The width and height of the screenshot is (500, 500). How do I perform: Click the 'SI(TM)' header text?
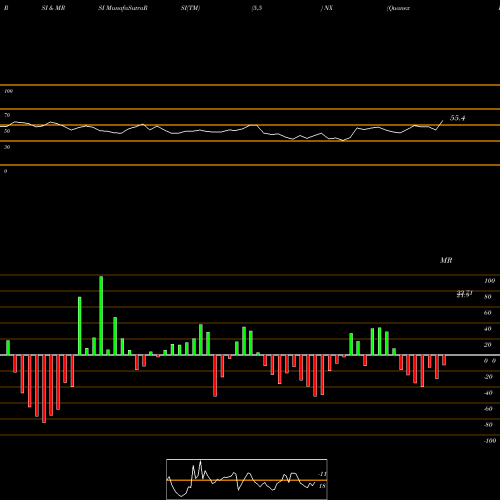pyautogui.click(x=190, y=8)
